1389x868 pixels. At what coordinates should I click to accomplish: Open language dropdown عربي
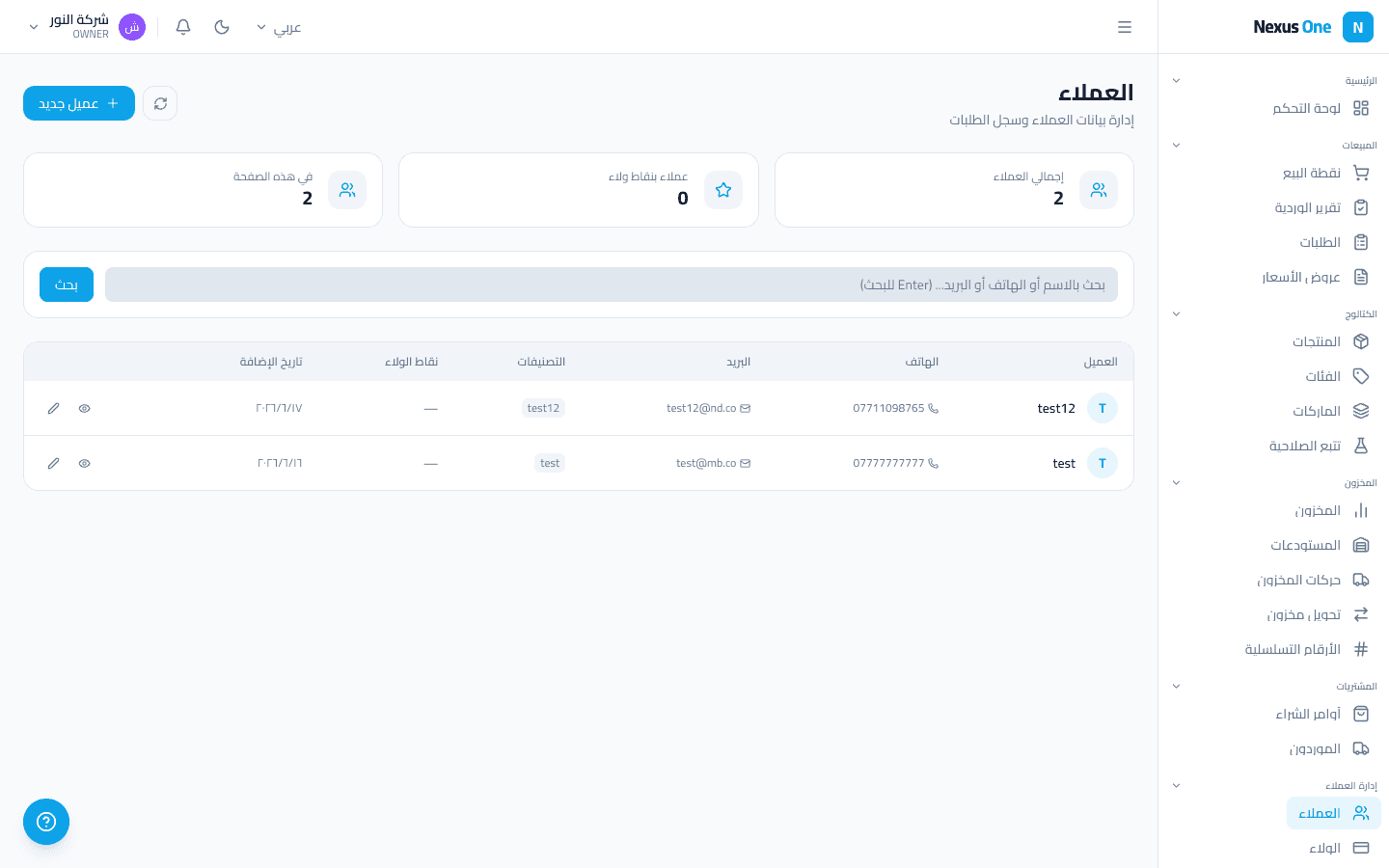(x=279, y=27)
